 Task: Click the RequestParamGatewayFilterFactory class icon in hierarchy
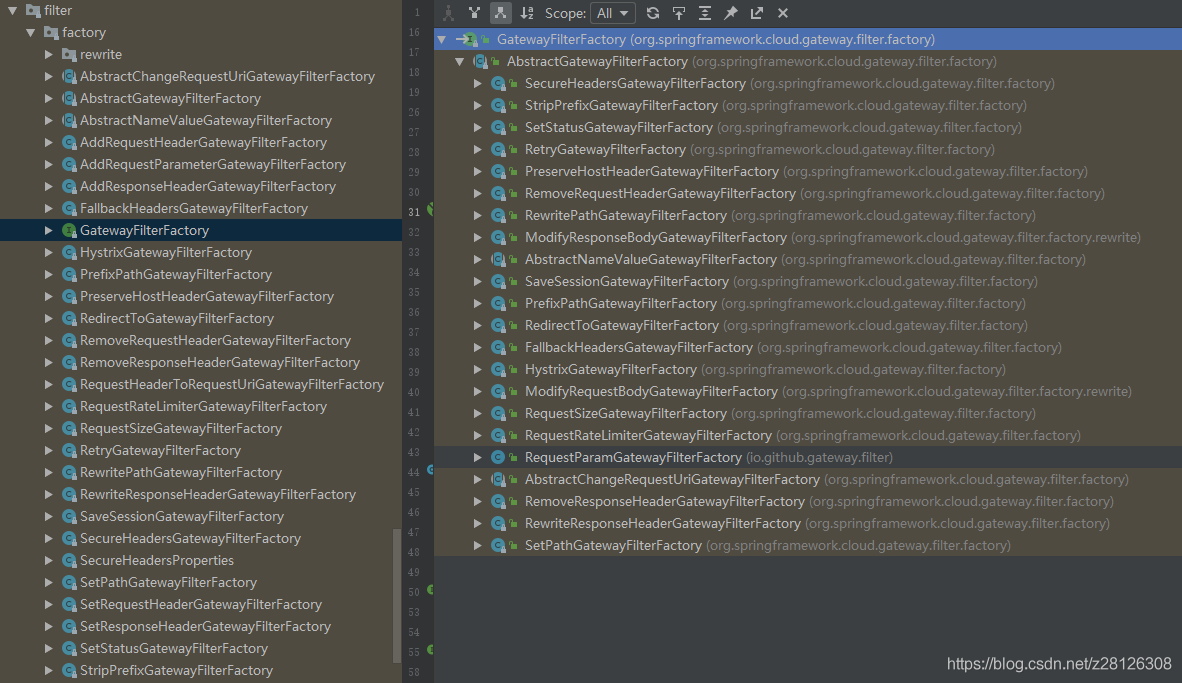pyautogui.click(x=498, y=458)
